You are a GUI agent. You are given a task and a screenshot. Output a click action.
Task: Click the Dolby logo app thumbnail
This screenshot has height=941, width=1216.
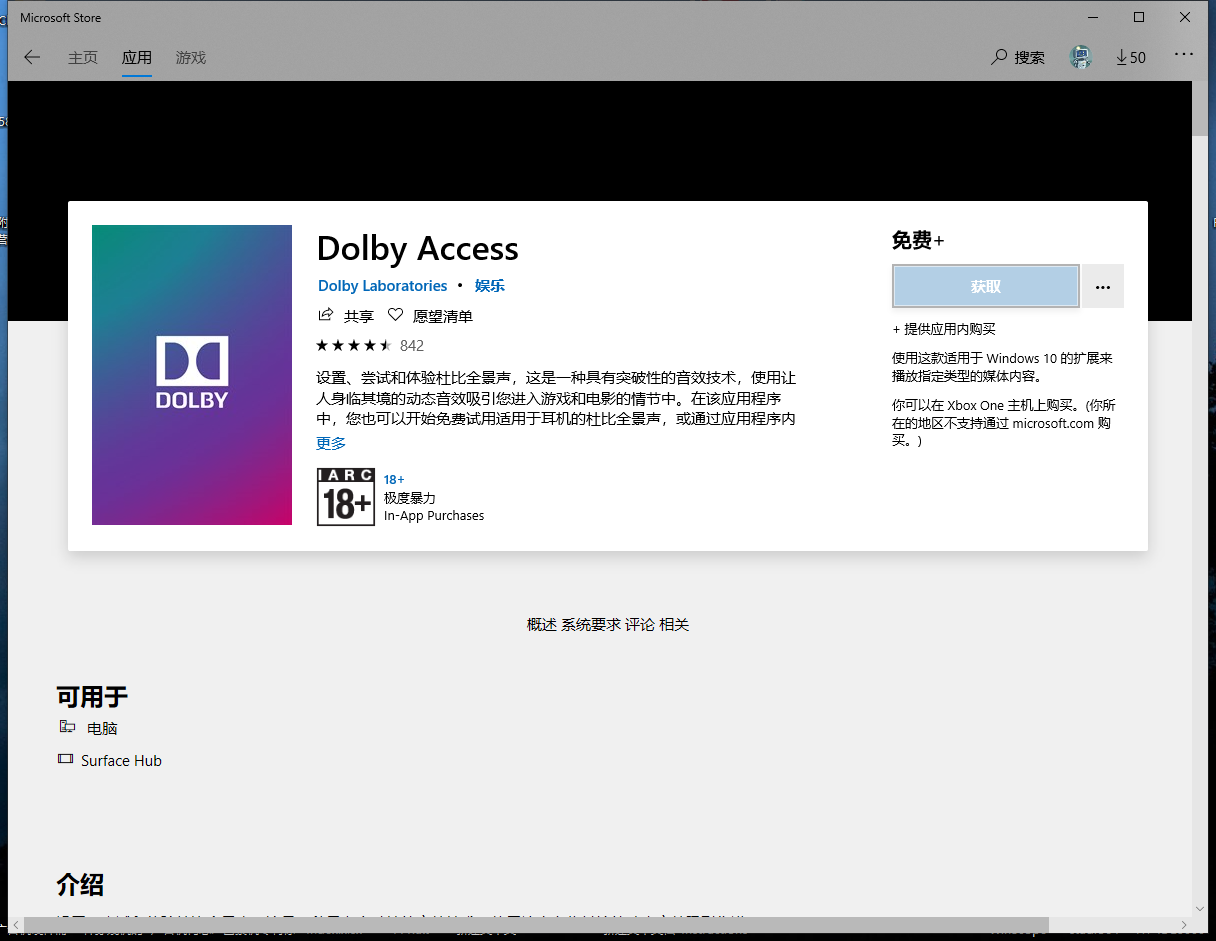tap(192, 375)
